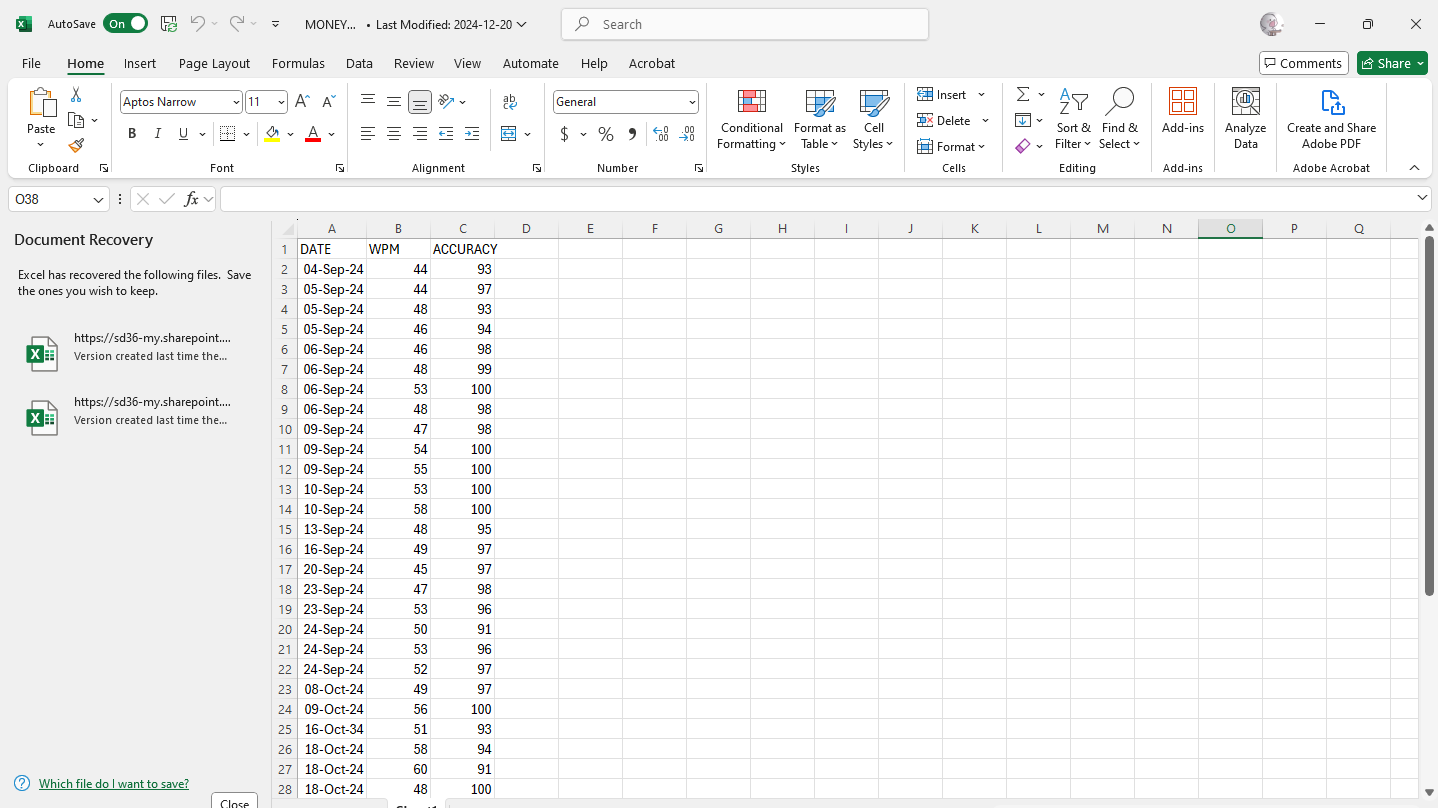Switch to the Formulas tab
Image resolution: width=1438 pixels, height=808 pixels.
tap(298, 63)
